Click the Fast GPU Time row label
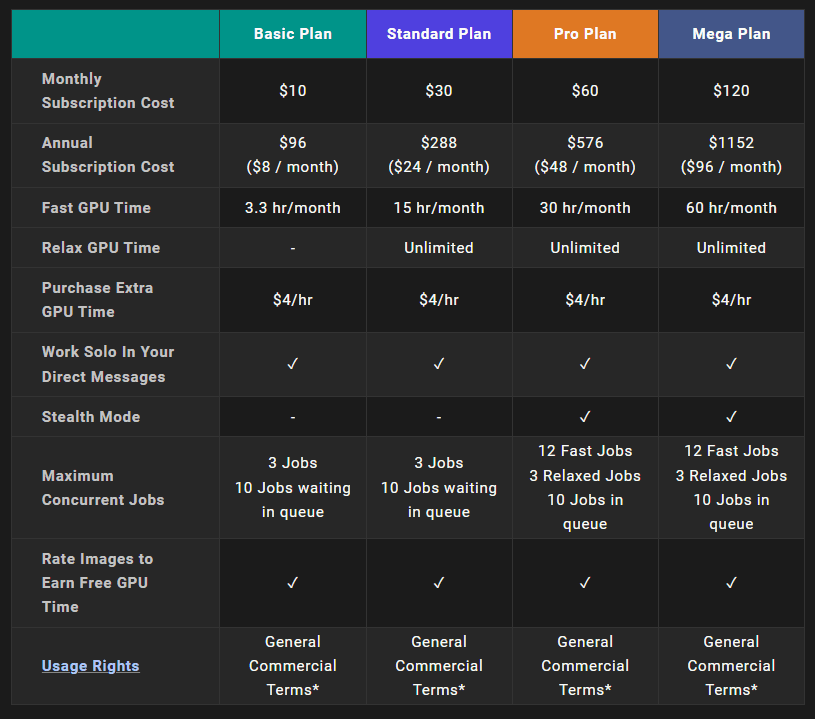The width and height of the screenshot is (815, 719). tap(96, 208)
